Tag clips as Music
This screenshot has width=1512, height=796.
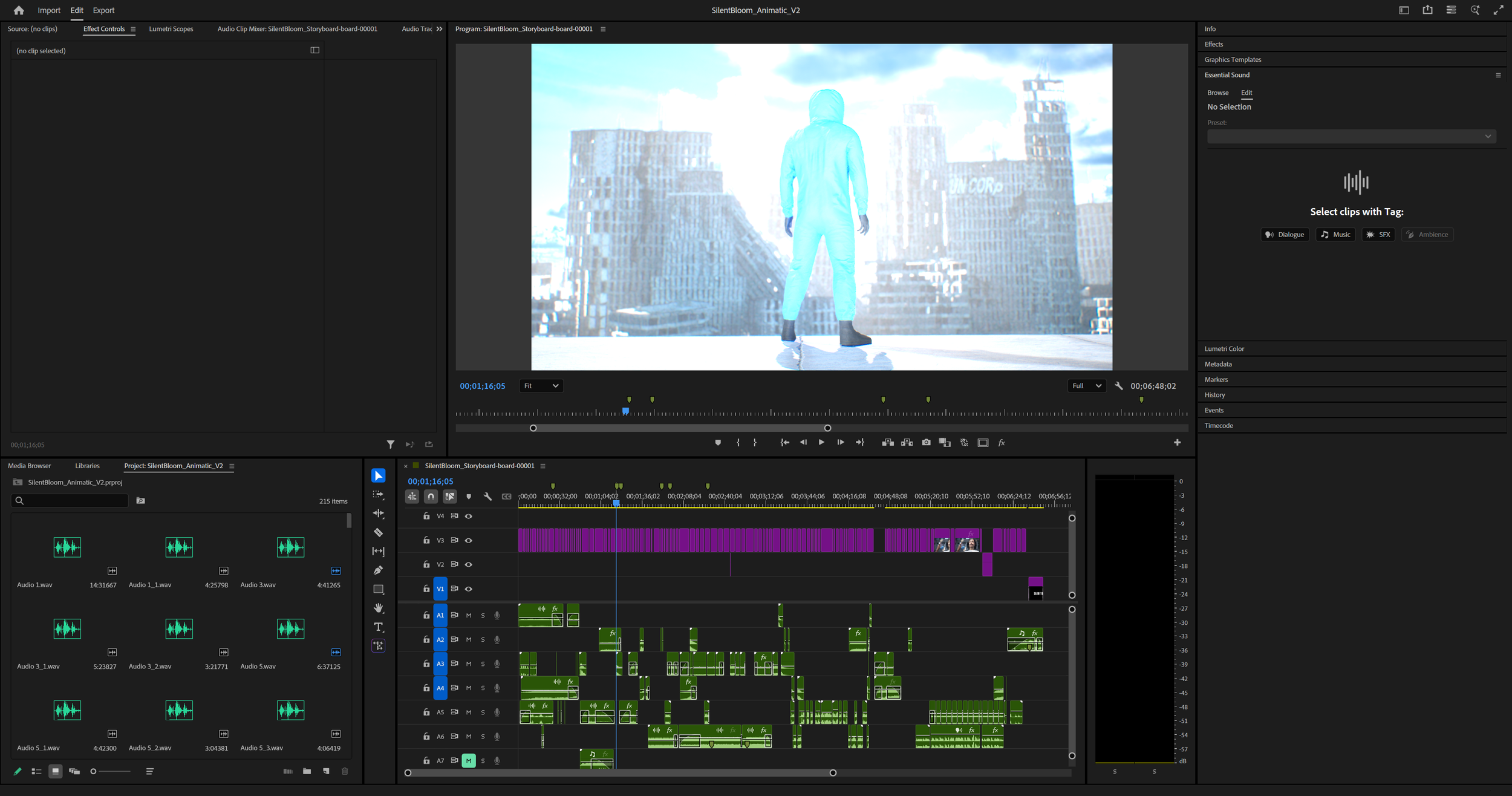click(x=1335, y=235)
